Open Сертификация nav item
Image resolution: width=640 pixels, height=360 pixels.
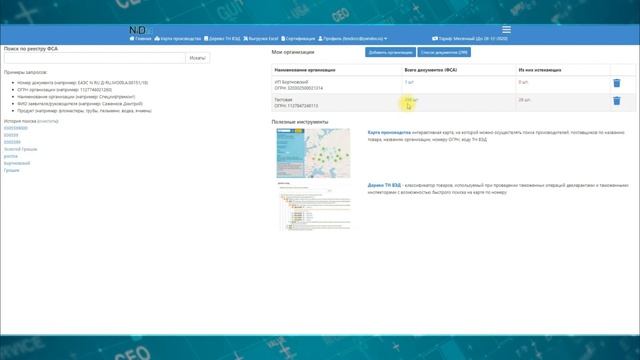pyautogui.click(x=298, y=38)
